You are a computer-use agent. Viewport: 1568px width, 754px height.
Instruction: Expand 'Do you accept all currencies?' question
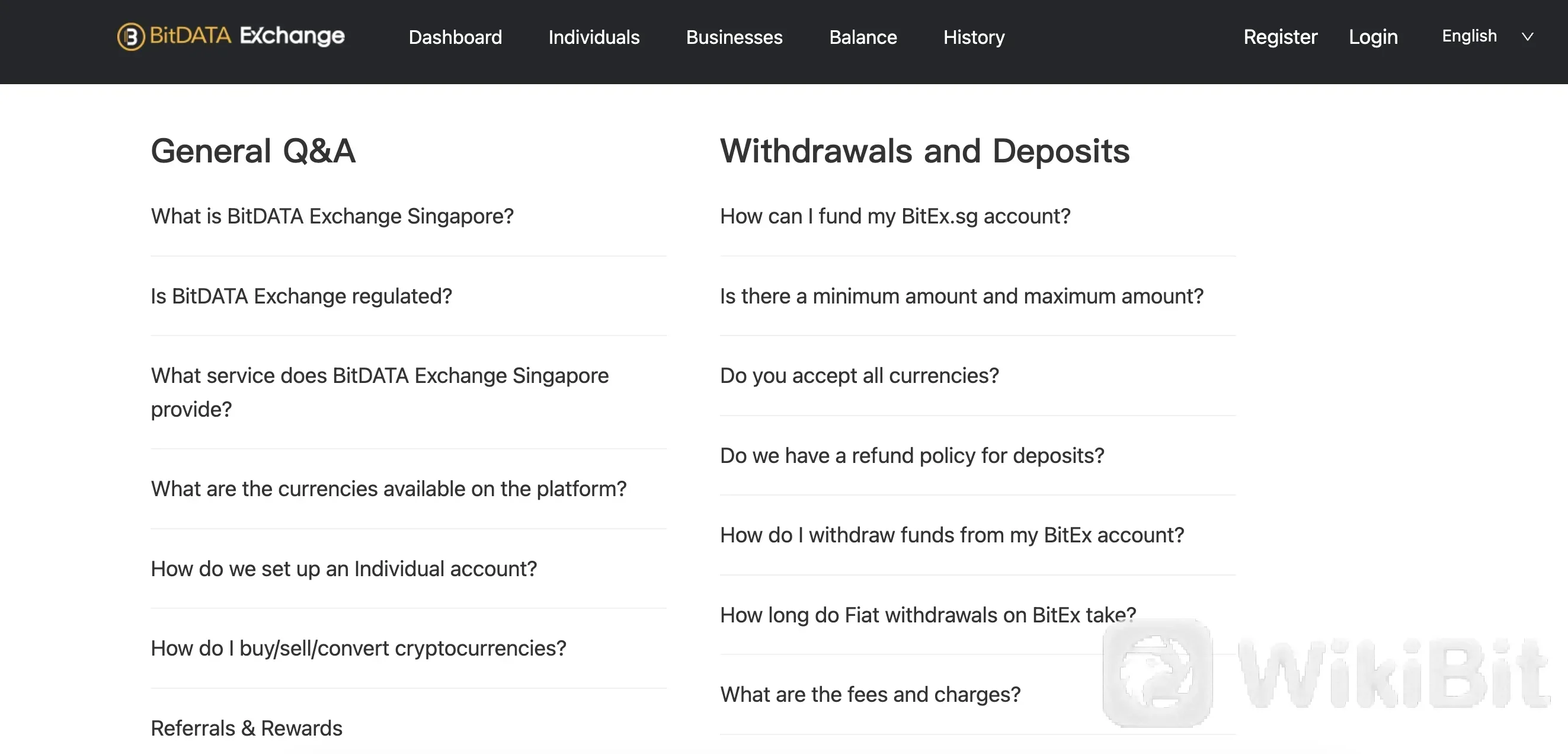click(x=977, y=376)
